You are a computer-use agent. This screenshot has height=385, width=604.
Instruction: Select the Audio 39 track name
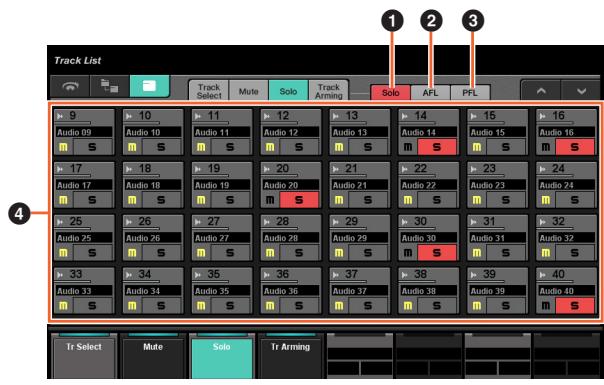pos(498,291)
